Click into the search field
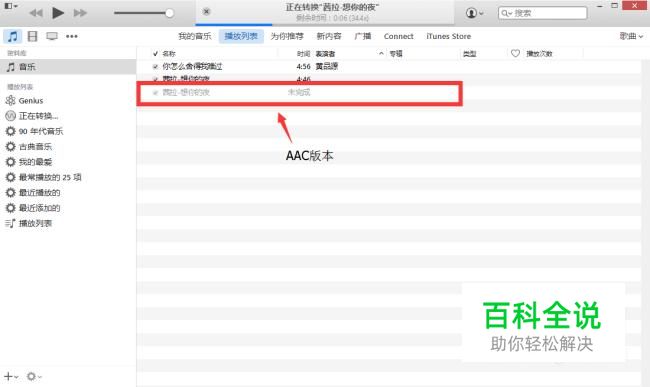 coord(543,13)
